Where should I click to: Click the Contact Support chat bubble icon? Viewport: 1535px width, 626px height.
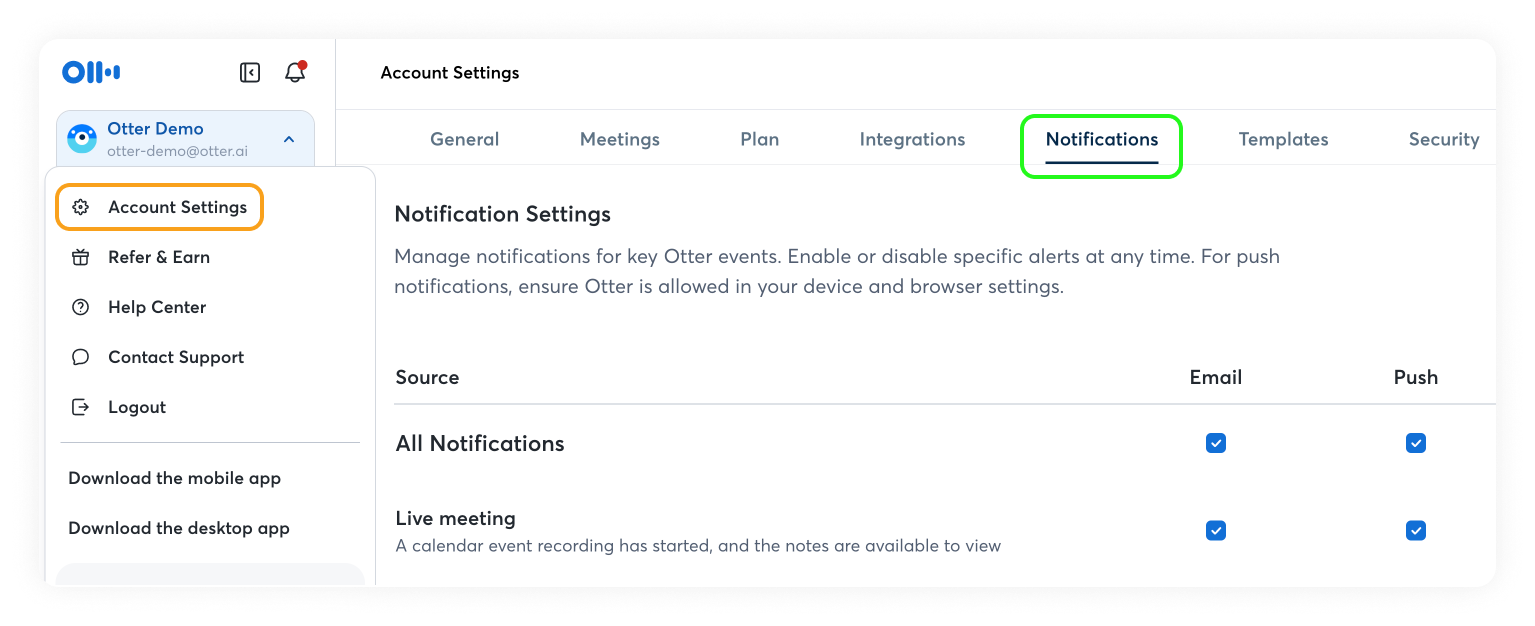click(x=81, y=357)
